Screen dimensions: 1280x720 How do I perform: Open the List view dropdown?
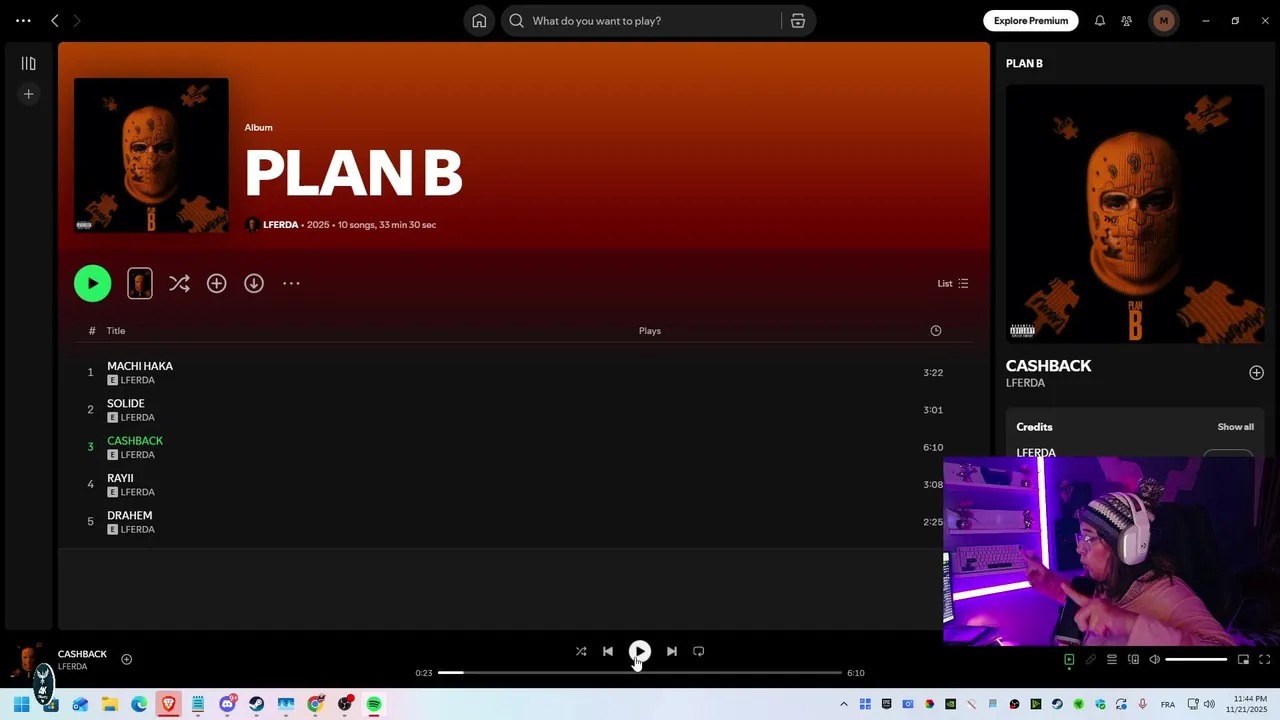952,284
